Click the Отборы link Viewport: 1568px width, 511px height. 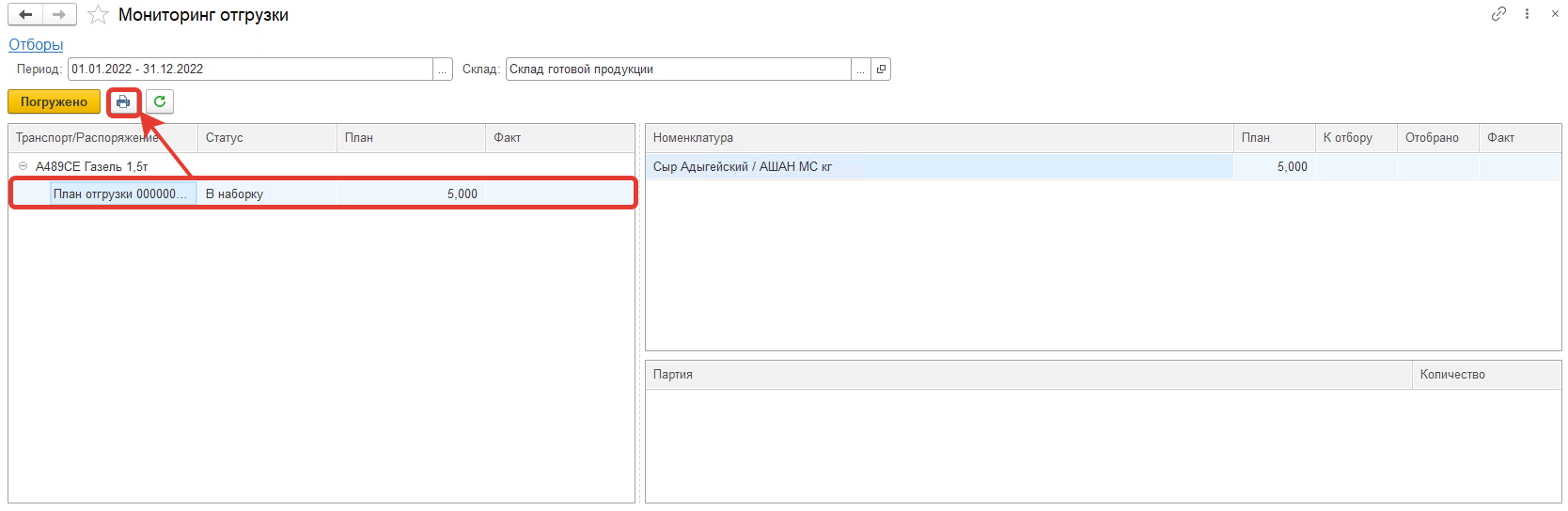36,44
